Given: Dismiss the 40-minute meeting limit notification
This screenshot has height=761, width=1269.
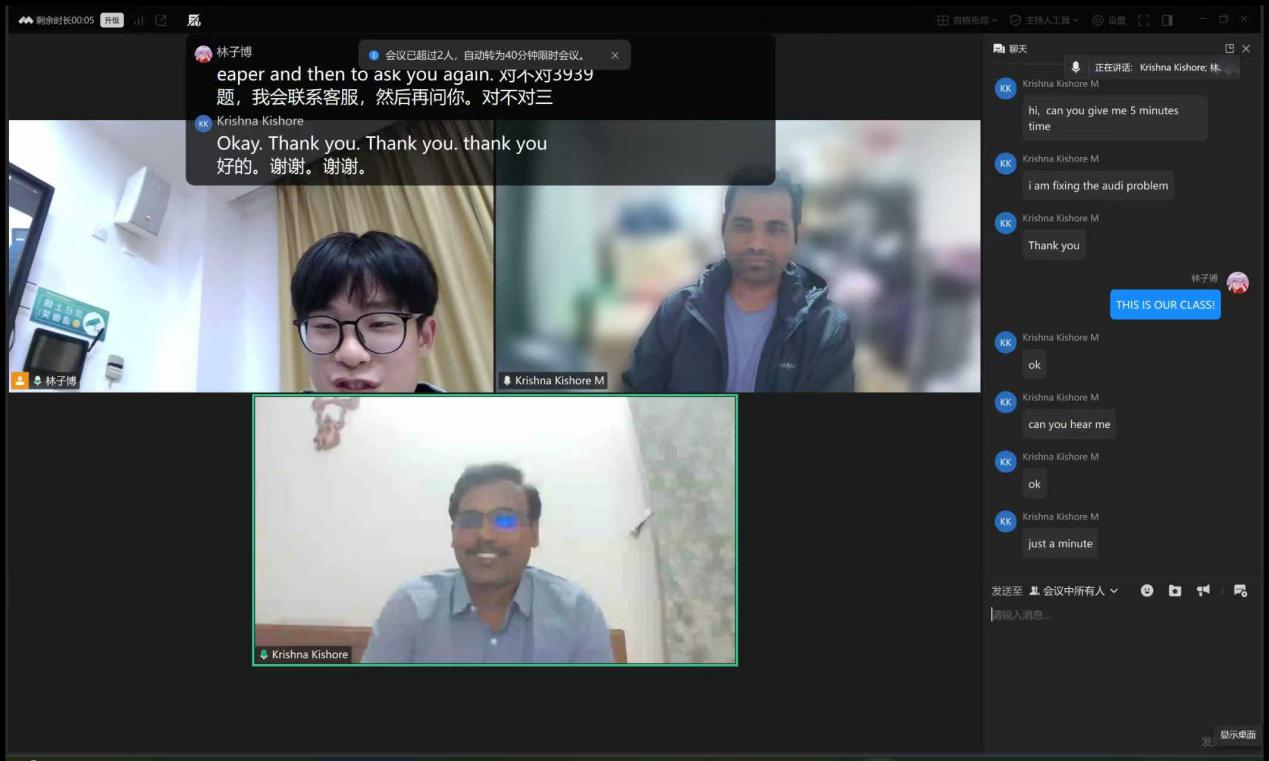Looking at the screenshot, I should (x=615, y=55).
